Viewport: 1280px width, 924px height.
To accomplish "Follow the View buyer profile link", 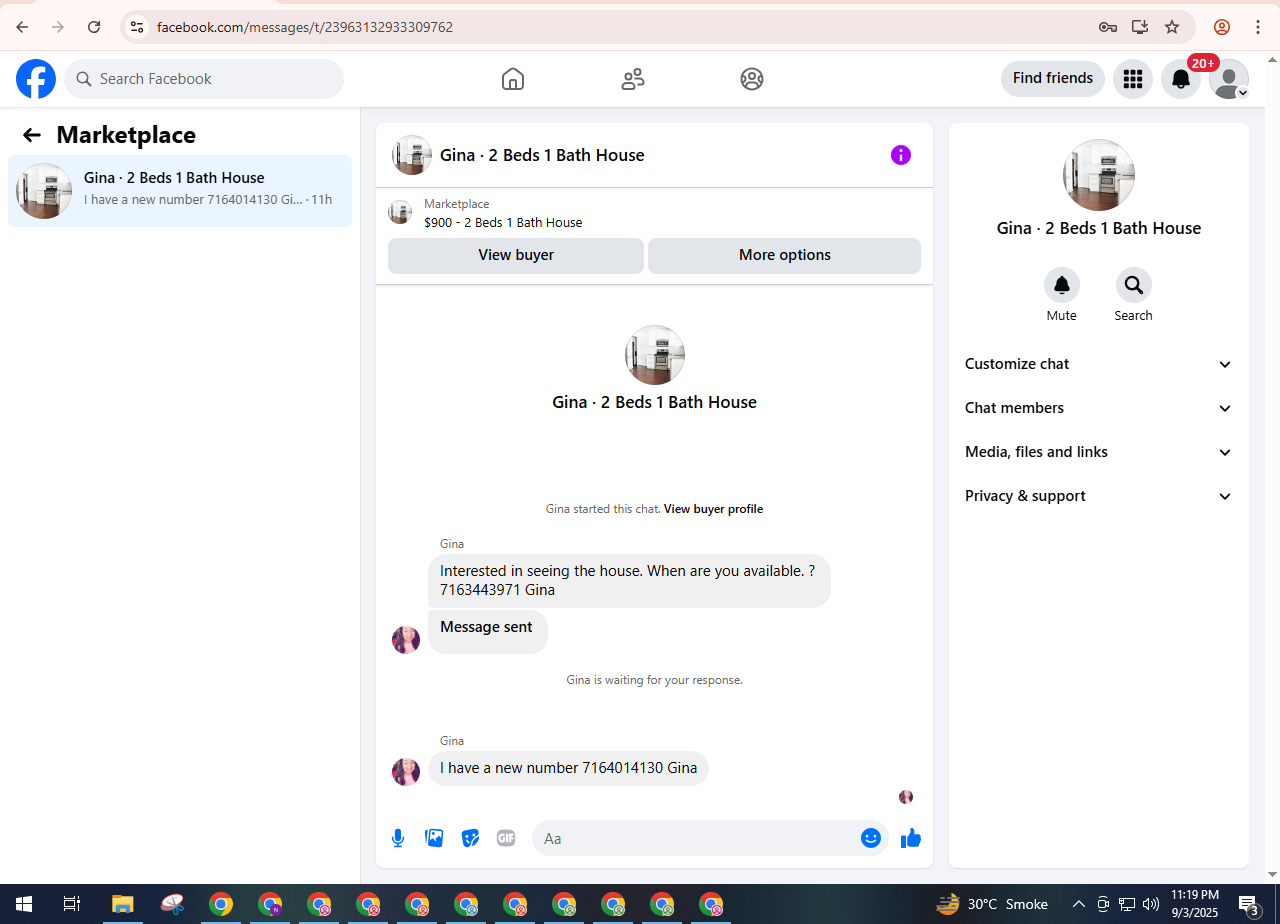I will pos(713,509).
